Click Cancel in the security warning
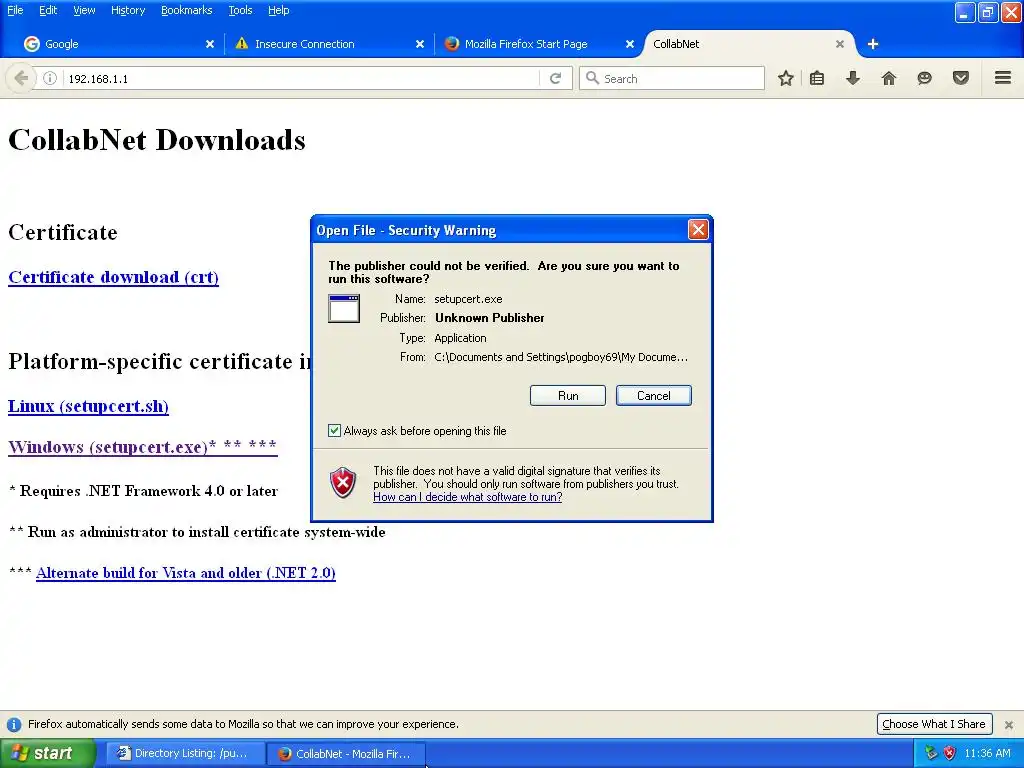 [654, 396]
